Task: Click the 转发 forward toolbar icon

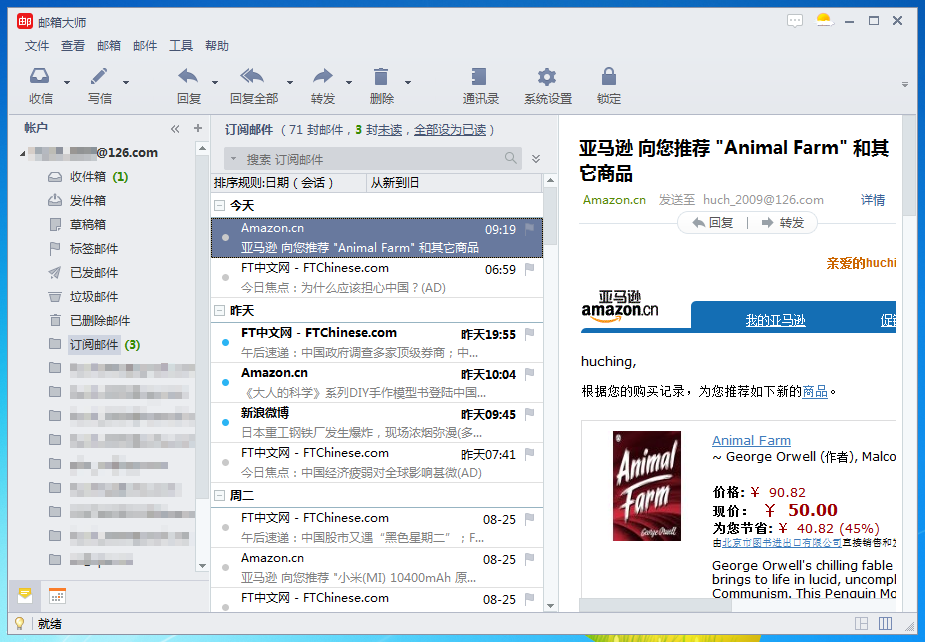Action: pos(322,77)
